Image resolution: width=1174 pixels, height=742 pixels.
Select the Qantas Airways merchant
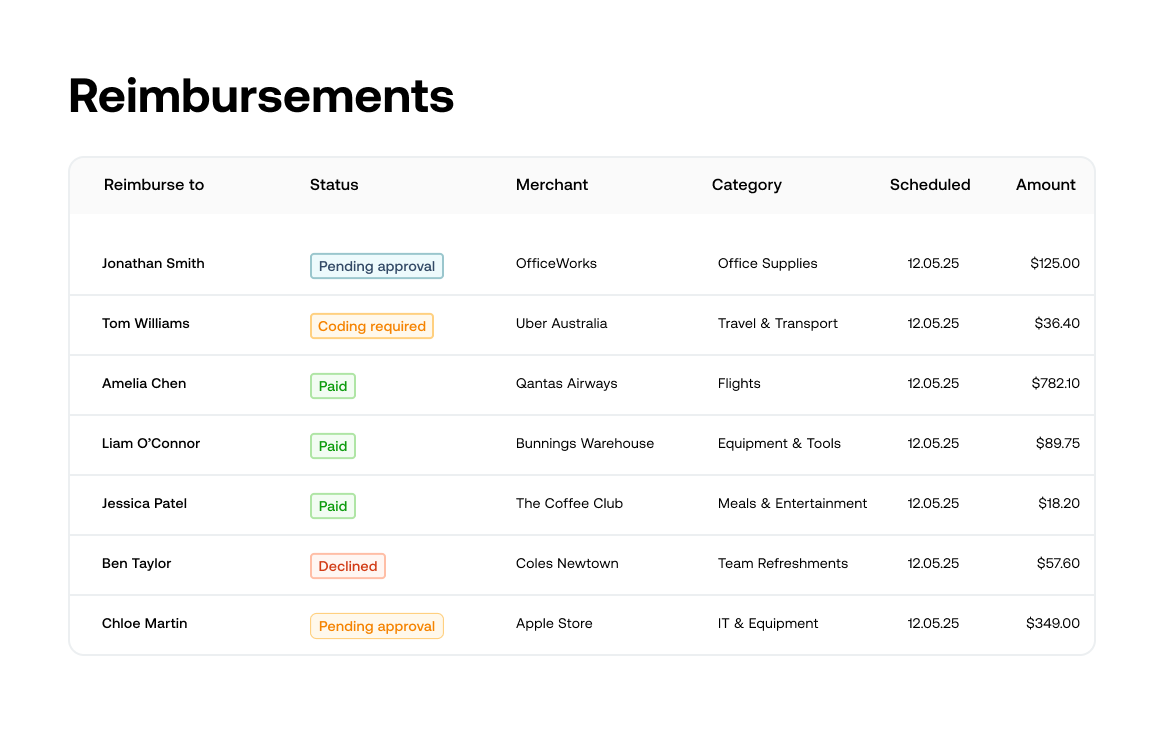(x=567, y=384)
